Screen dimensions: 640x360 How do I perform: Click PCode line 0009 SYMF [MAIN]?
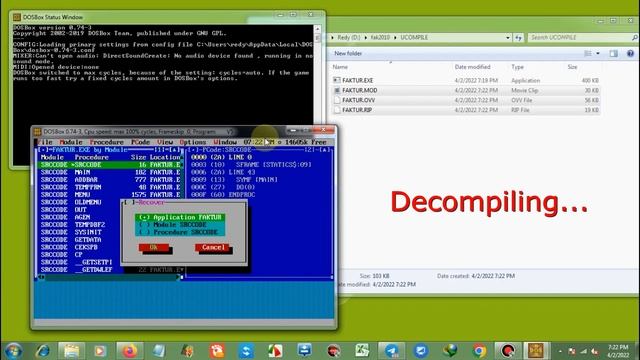[234, 180]
